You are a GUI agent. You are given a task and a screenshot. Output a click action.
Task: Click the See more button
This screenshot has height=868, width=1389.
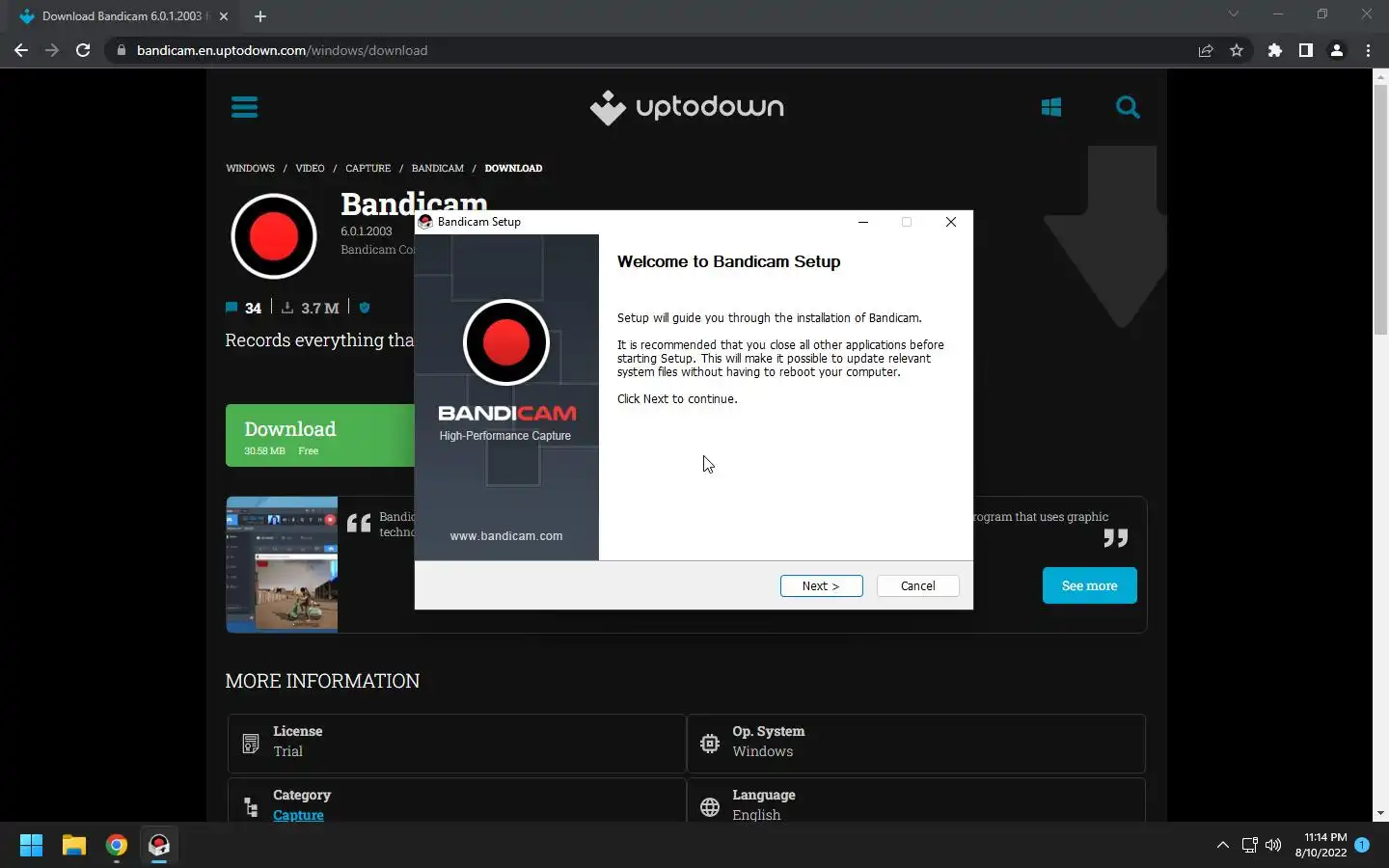[x=1089, y=585]
